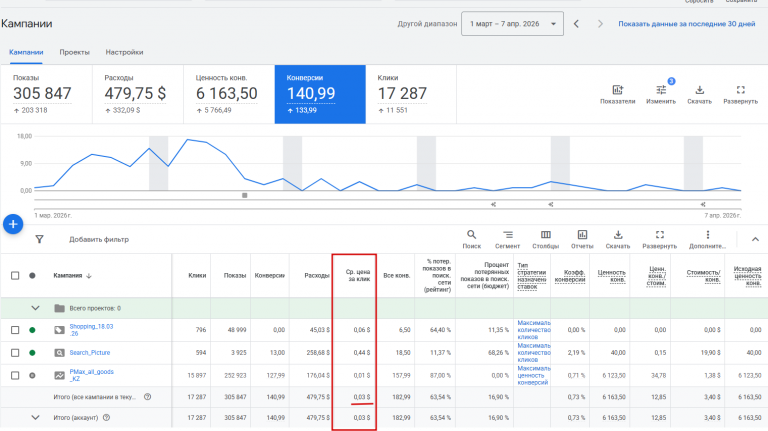This screenshot has width=768, height=431.
Task: Click status dot in table header
Action: click(x=32, y=275)
